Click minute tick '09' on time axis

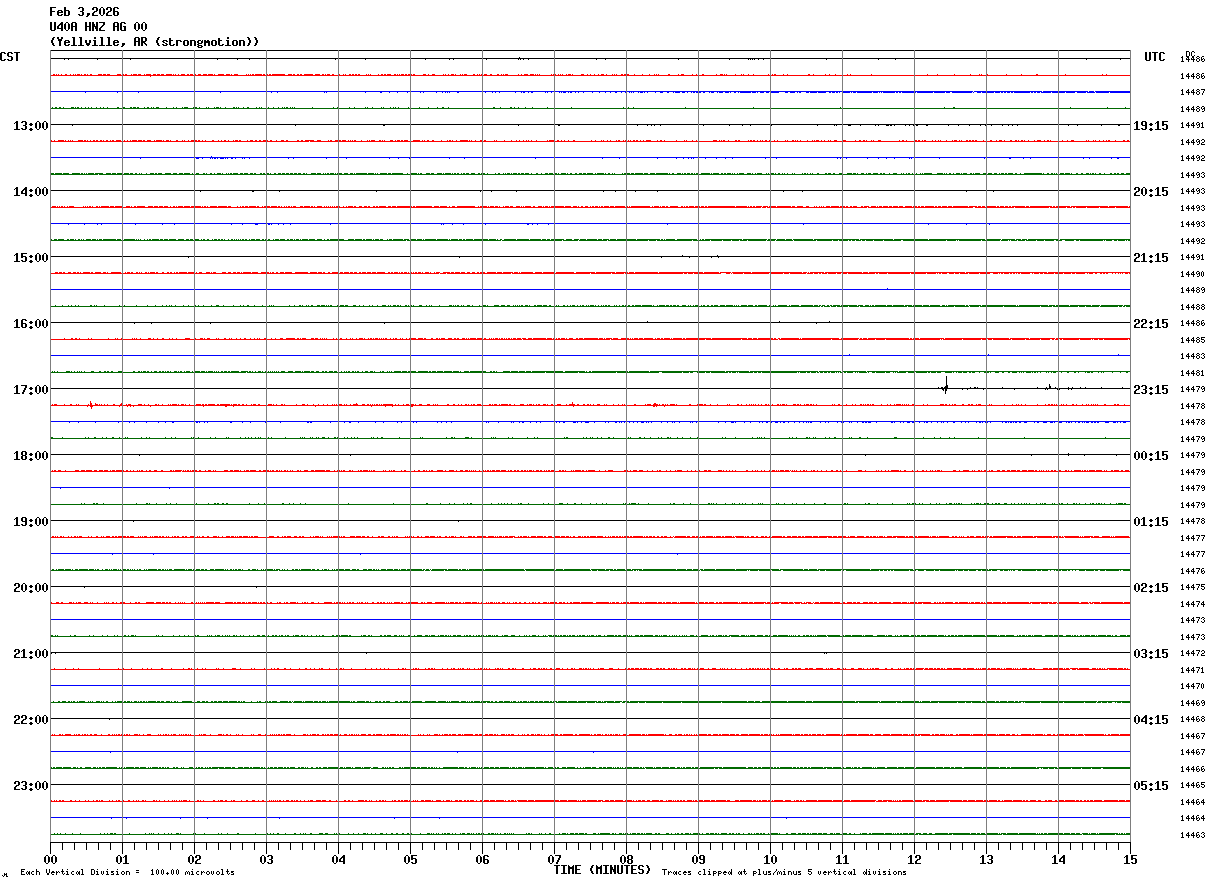[x=698, y=859]
